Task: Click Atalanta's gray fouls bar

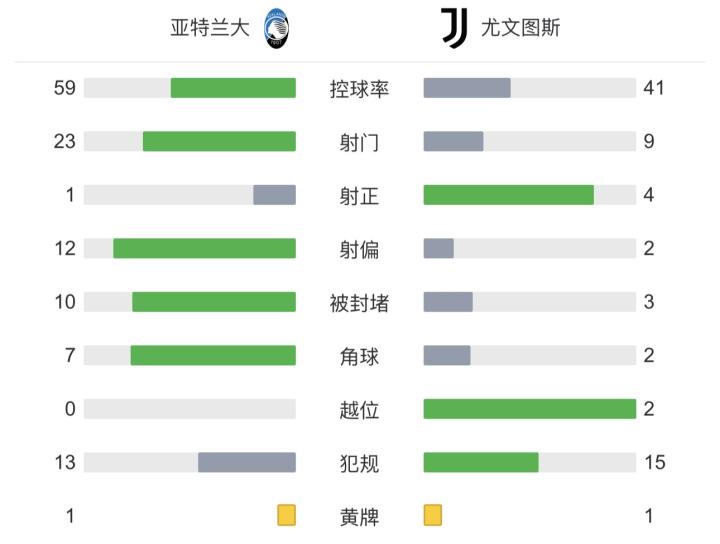Action: [x=247, y=462]
